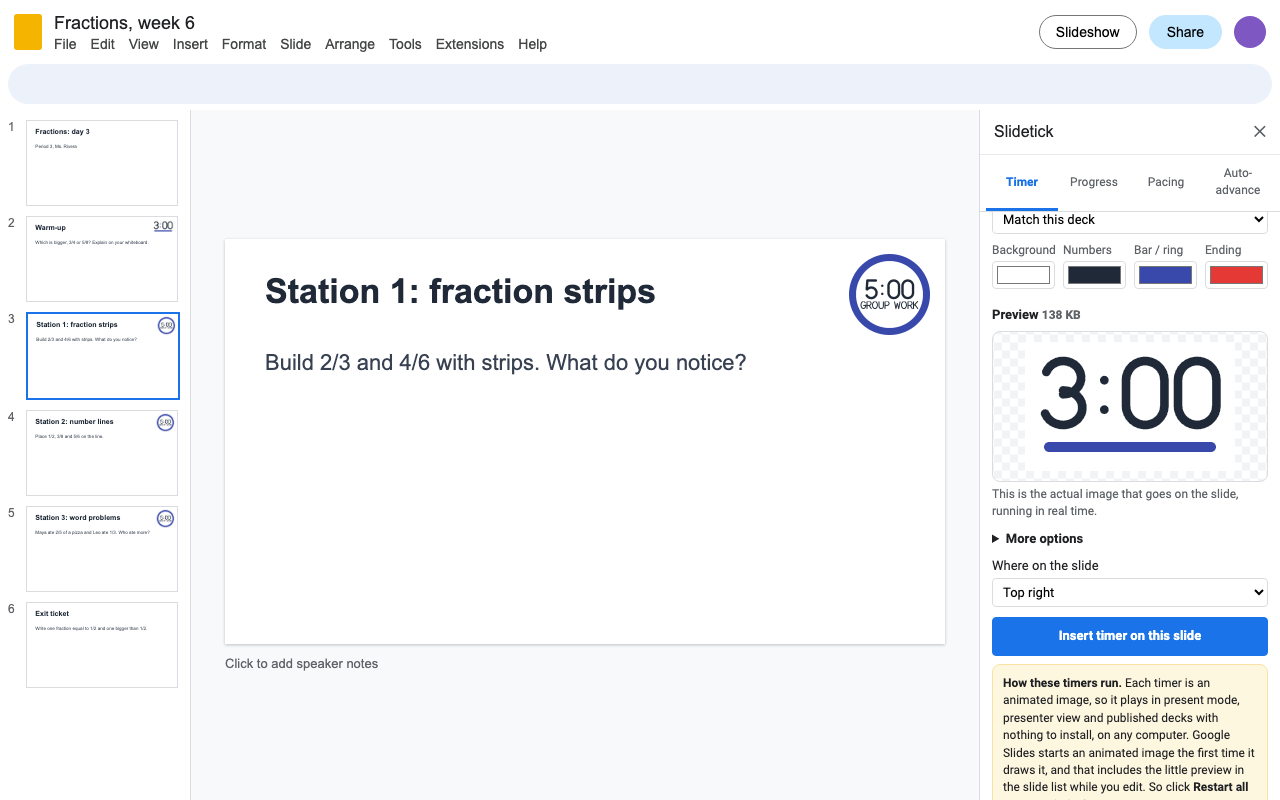This screenshot has width=1280, height=800.
Task: Click the Slidetick panel title
Action: tap(1023, 132)
